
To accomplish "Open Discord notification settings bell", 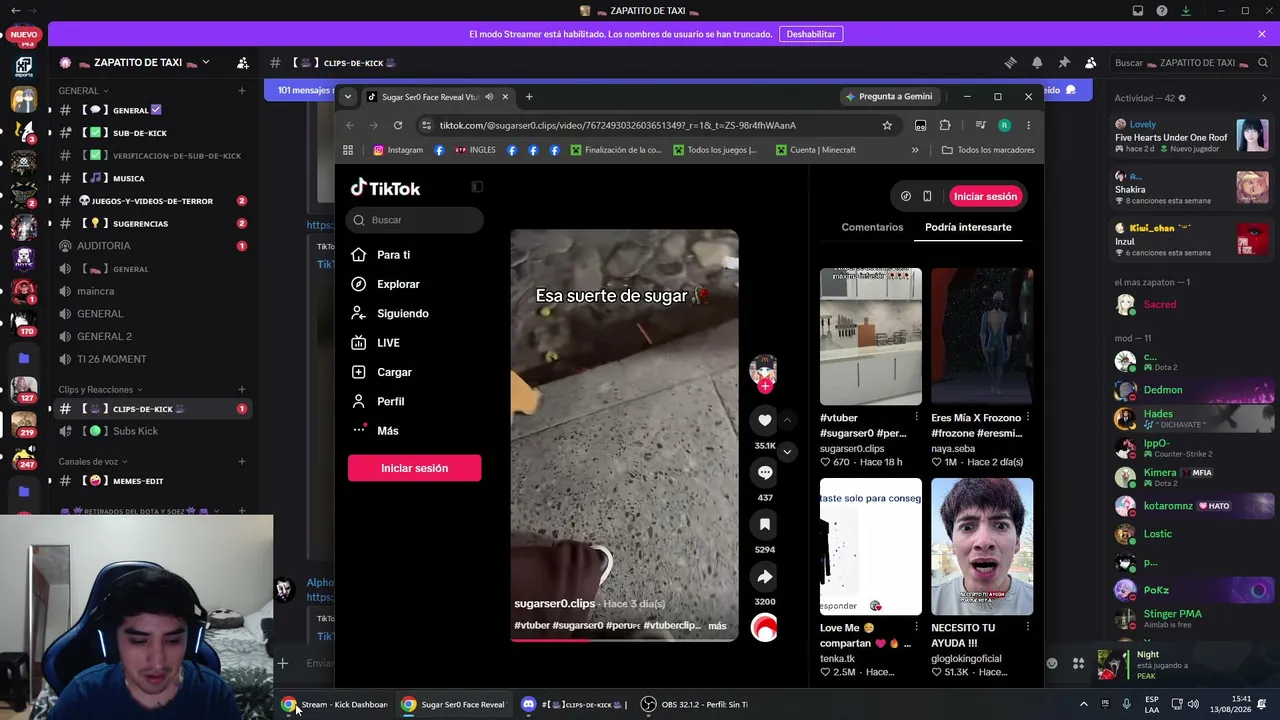I will click(x=1037, y=62).
